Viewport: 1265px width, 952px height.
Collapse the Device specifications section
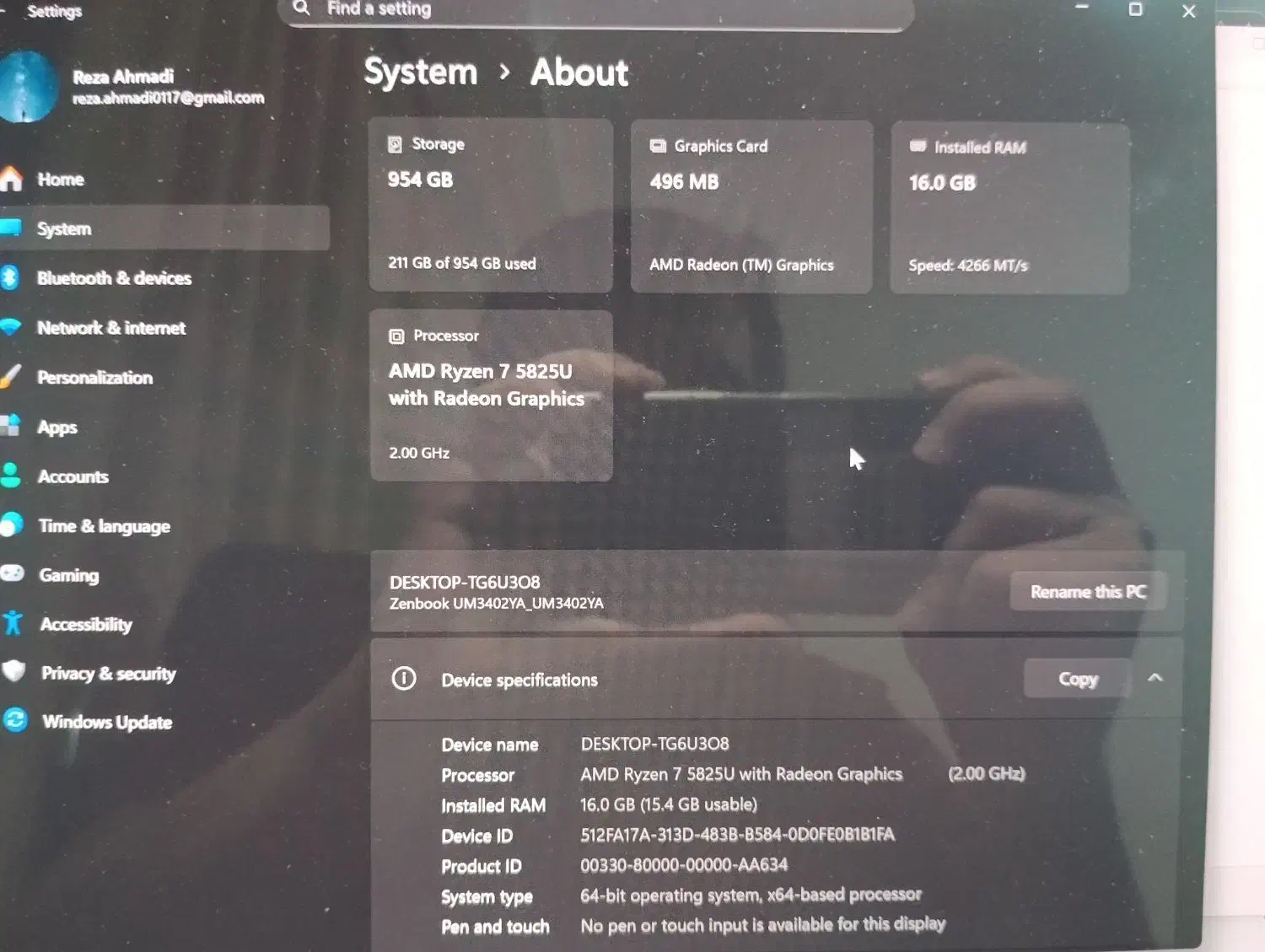[x=1154, y=677]
